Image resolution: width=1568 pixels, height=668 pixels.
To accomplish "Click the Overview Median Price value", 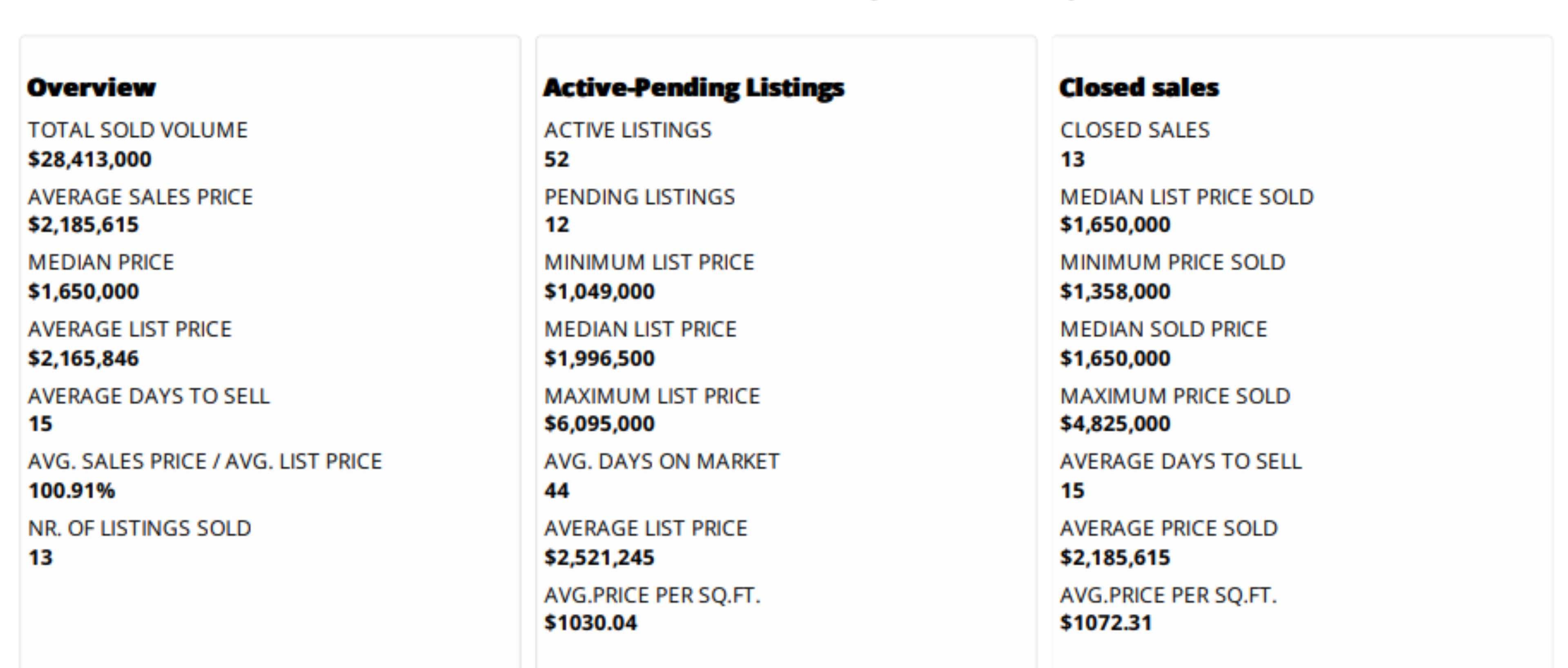I will (83, 292).
